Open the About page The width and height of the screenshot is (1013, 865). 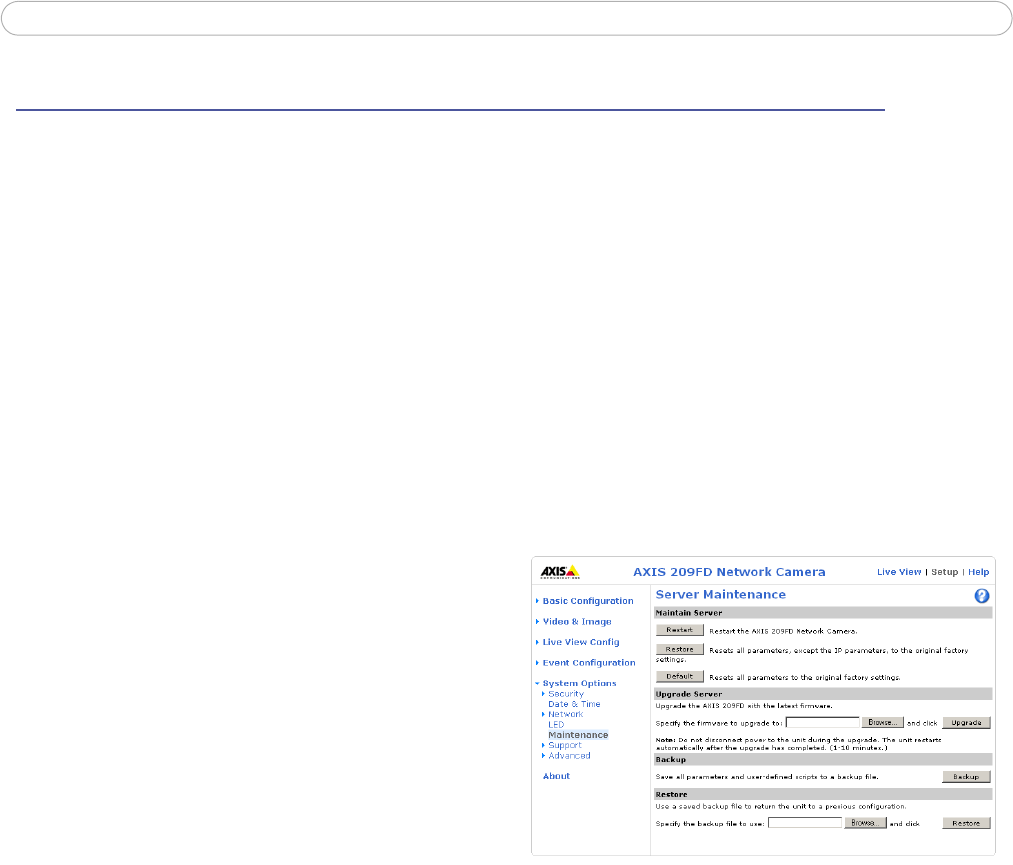pos(556,776)
